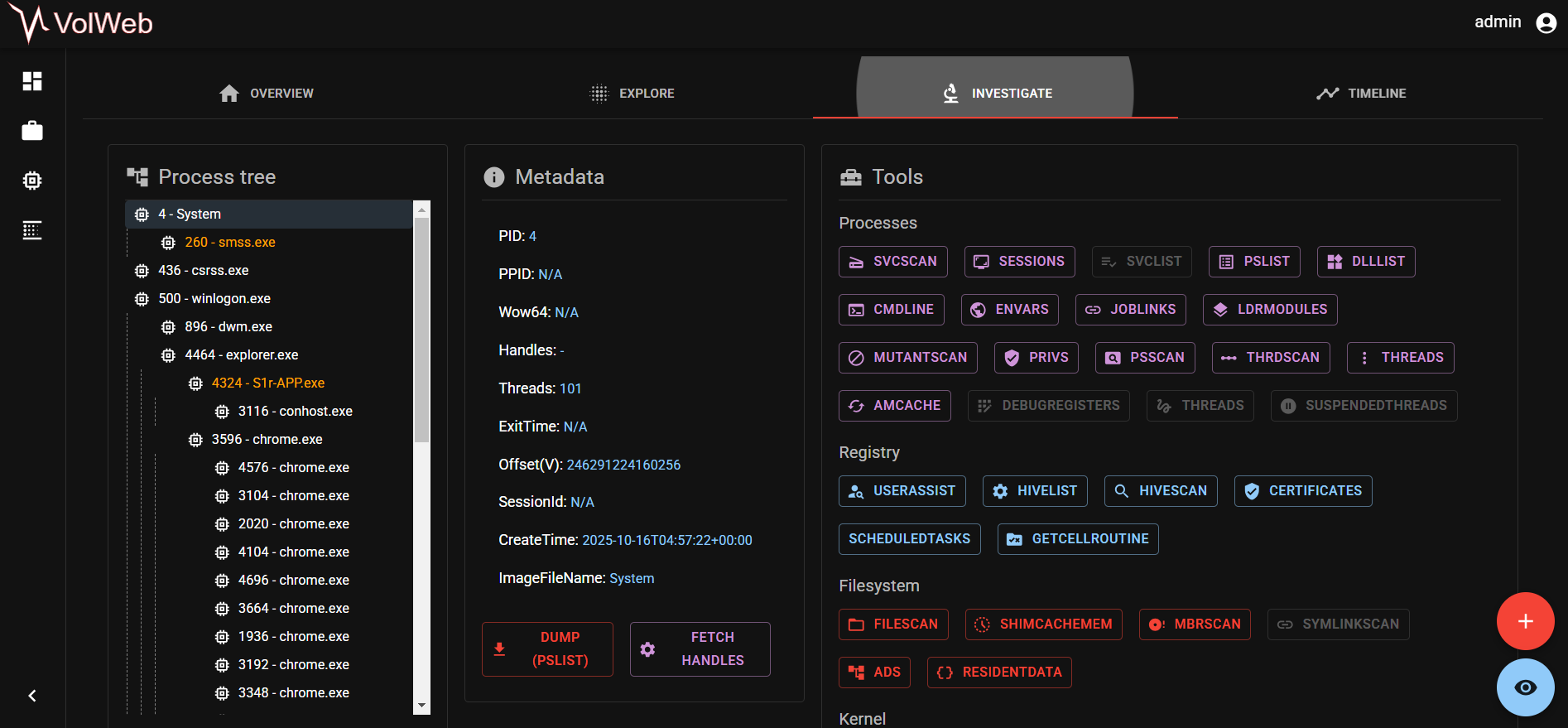Click the VolWeb logo
This screenshot has width=1568, height=728.
pyautogui.click(x=81, y=23)
